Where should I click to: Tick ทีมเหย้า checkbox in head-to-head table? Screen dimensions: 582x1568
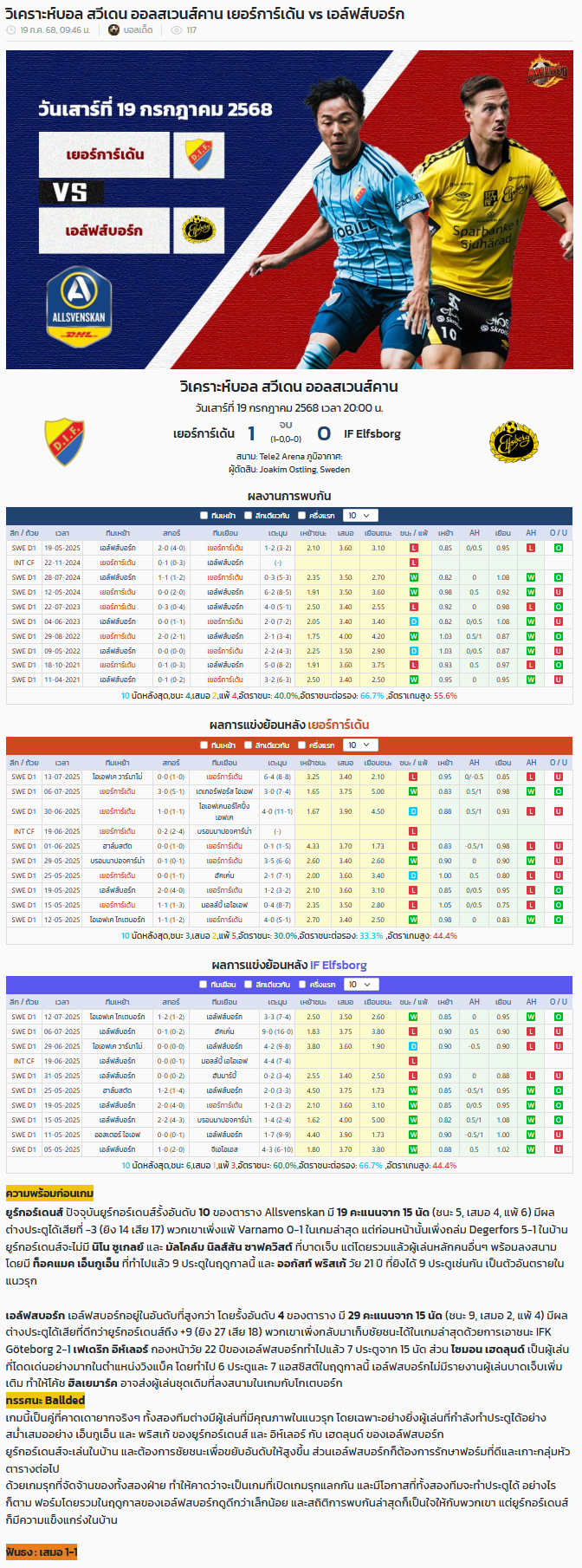[204, 516]
